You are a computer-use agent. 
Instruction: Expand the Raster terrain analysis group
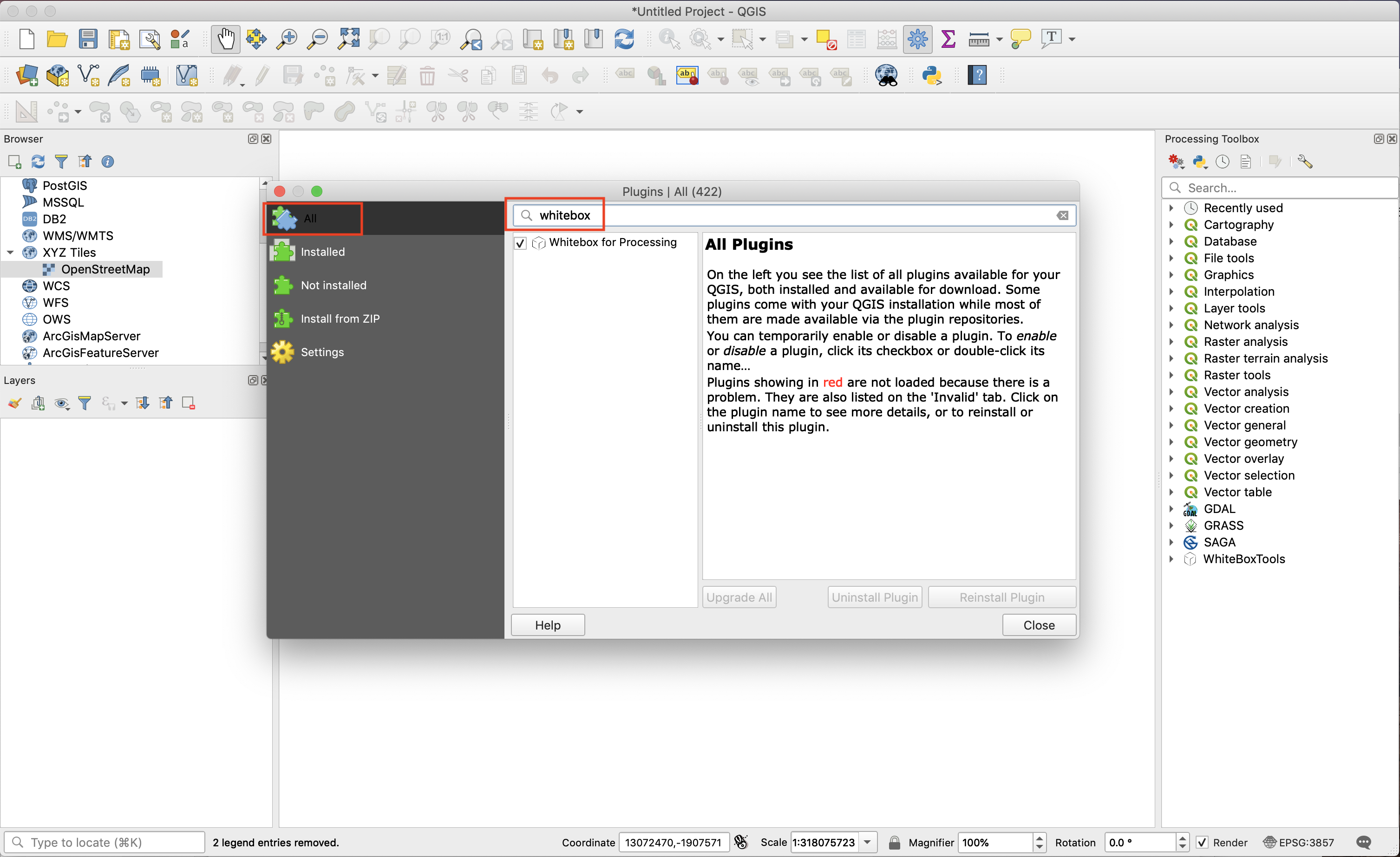pyautogui.click(x=1171, y=358)
